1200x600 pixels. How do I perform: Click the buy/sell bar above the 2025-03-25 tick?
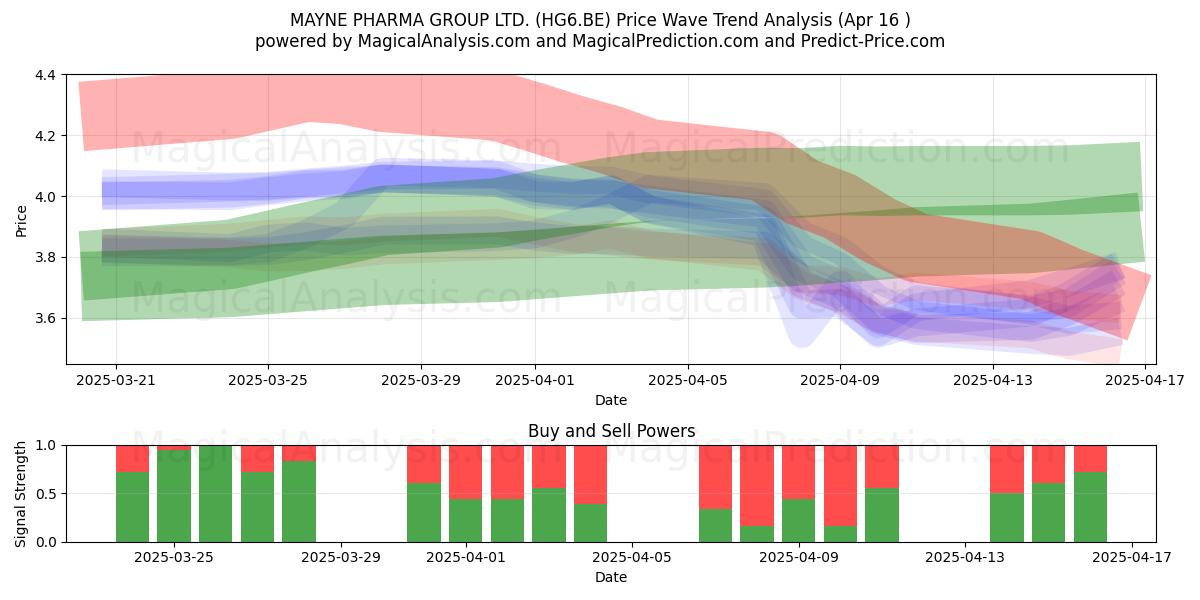(174, 494)
